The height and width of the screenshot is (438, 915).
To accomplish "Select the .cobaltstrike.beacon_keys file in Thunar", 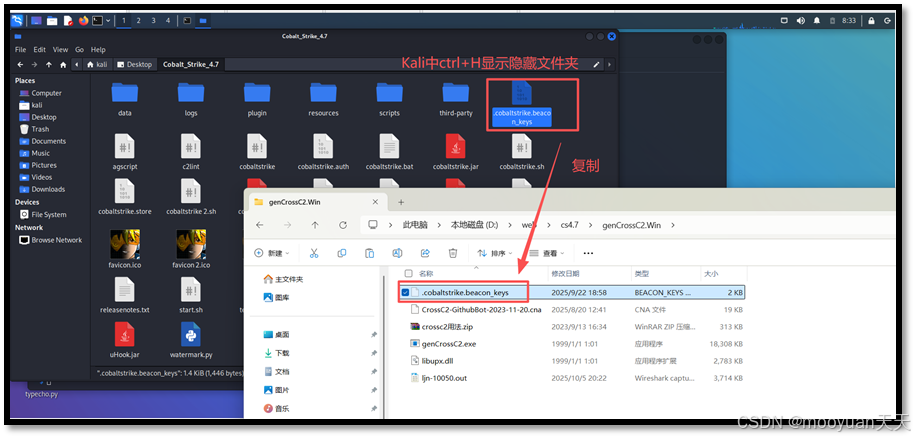I will pos(522,104).
